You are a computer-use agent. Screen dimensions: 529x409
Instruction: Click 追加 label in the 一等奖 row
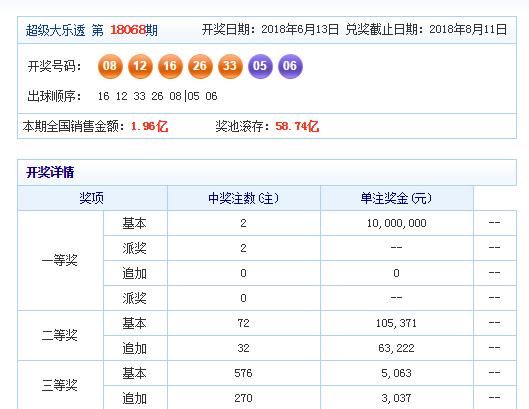[x=134, y=273]
